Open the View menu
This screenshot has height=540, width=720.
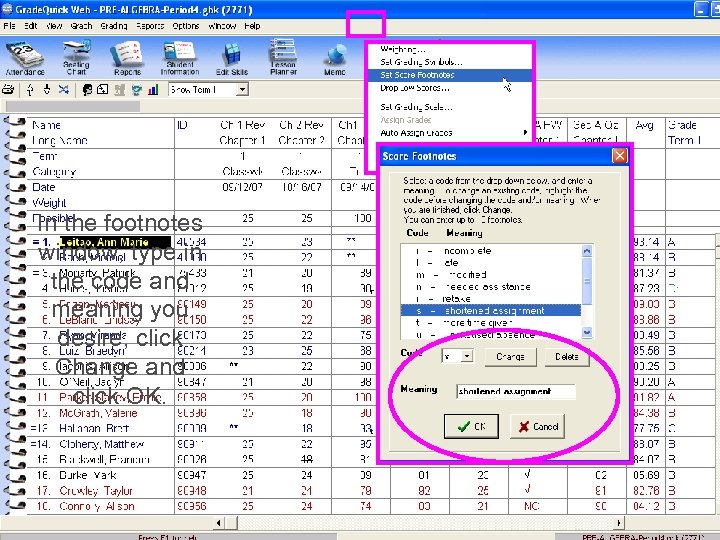(x=54, y=26)
